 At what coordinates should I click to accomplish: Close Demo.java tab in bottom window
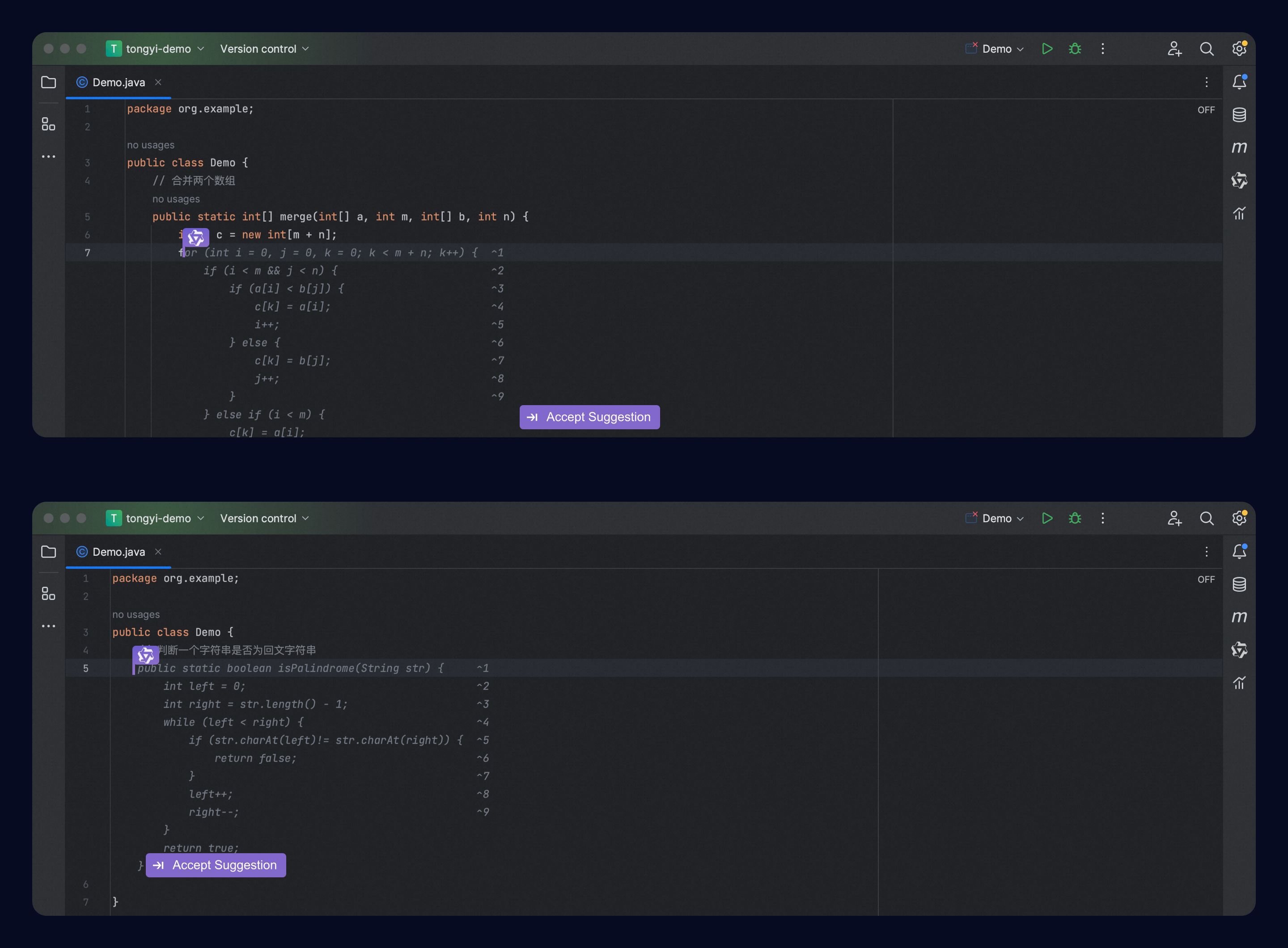coord(158,551)
